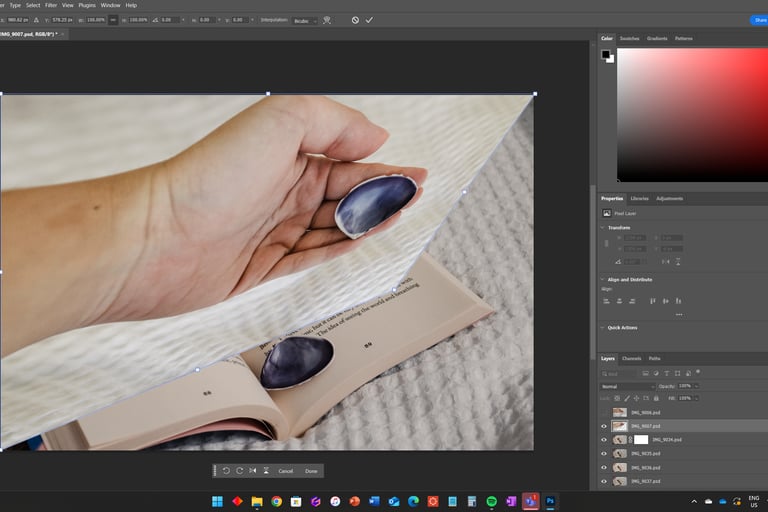Switch to the Channels tab

632,358
